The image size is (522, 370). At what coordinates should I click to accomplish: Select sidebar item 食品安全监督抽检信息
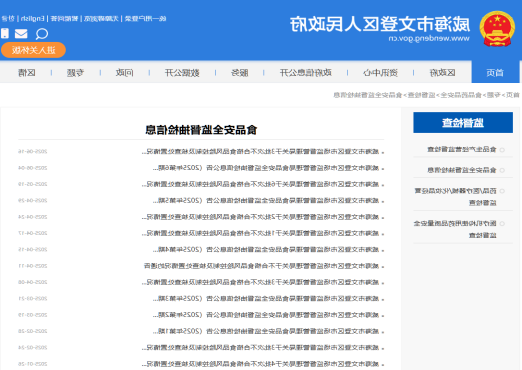pyautogui.click(x=462, y=170)
